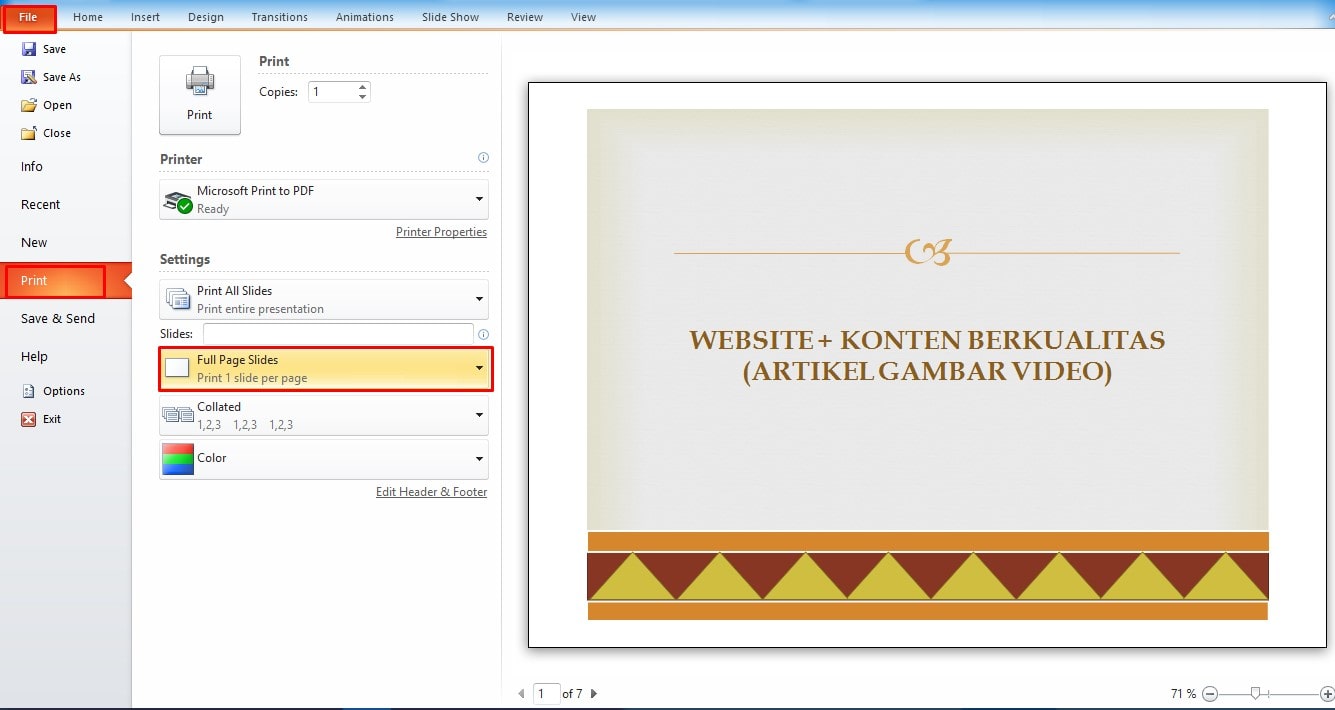1335x710 pixels.
Task: Open the Printer Properties link
Action: coord(441,232)
